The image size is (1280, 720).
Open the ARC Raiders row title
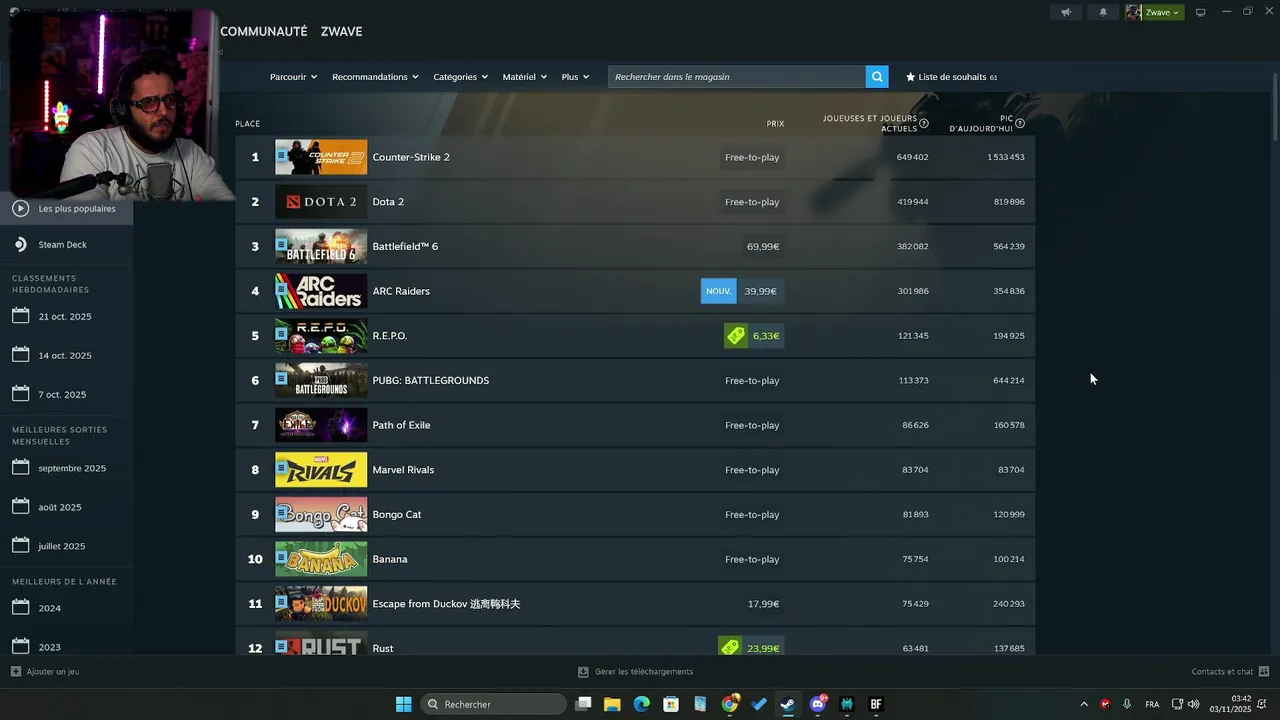[x=401, y=291]
